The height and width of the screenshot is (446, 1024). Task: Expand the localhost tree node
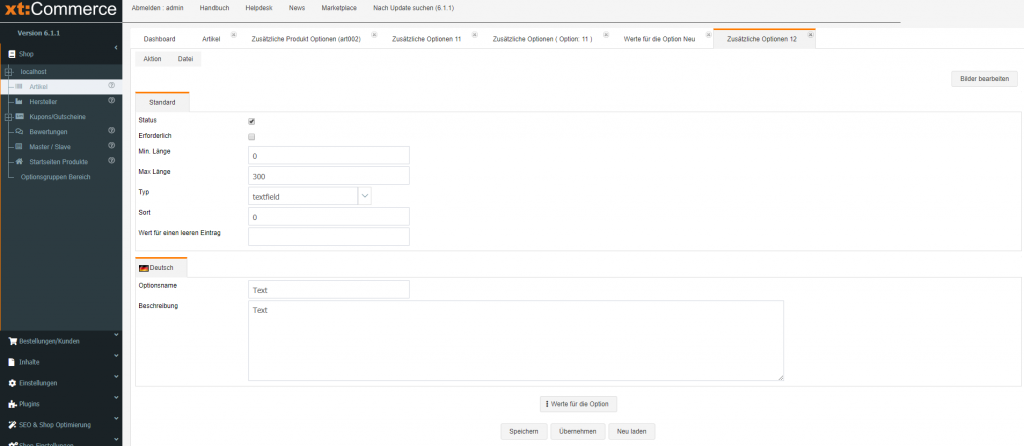(9, 72)
